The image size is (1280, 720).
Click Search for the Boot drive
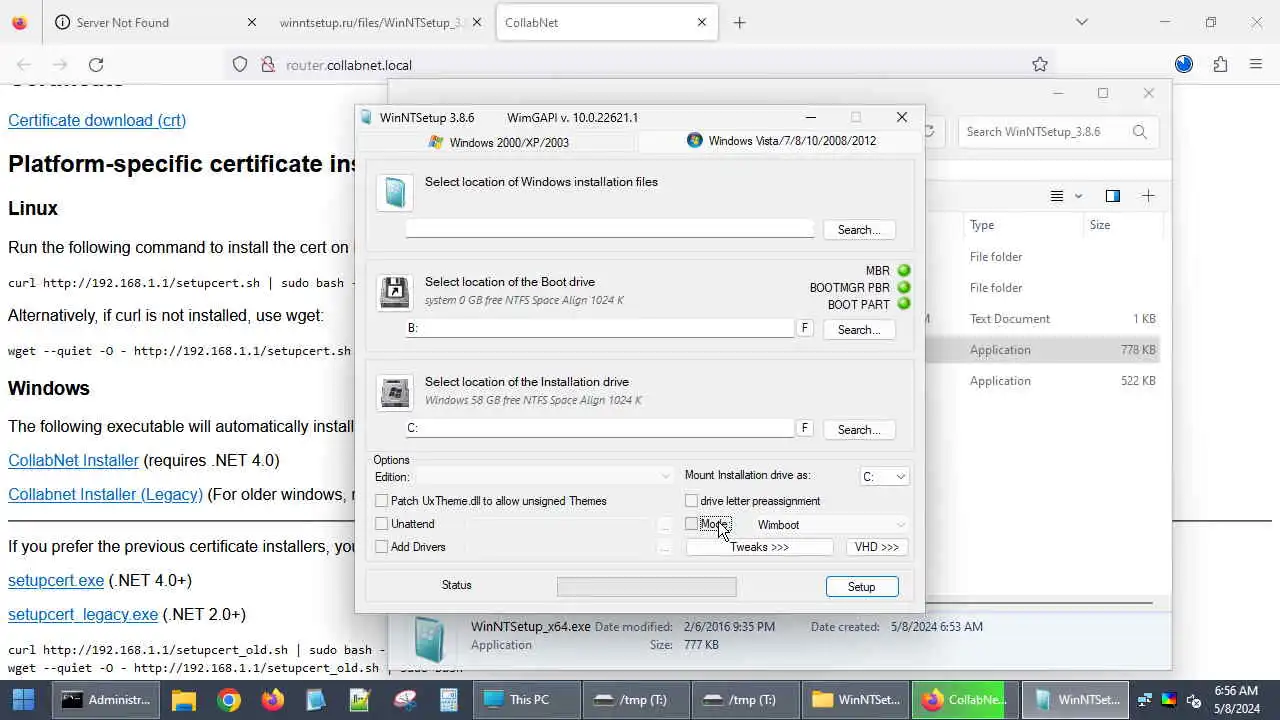pyautogui.click(x=859, y=330)
